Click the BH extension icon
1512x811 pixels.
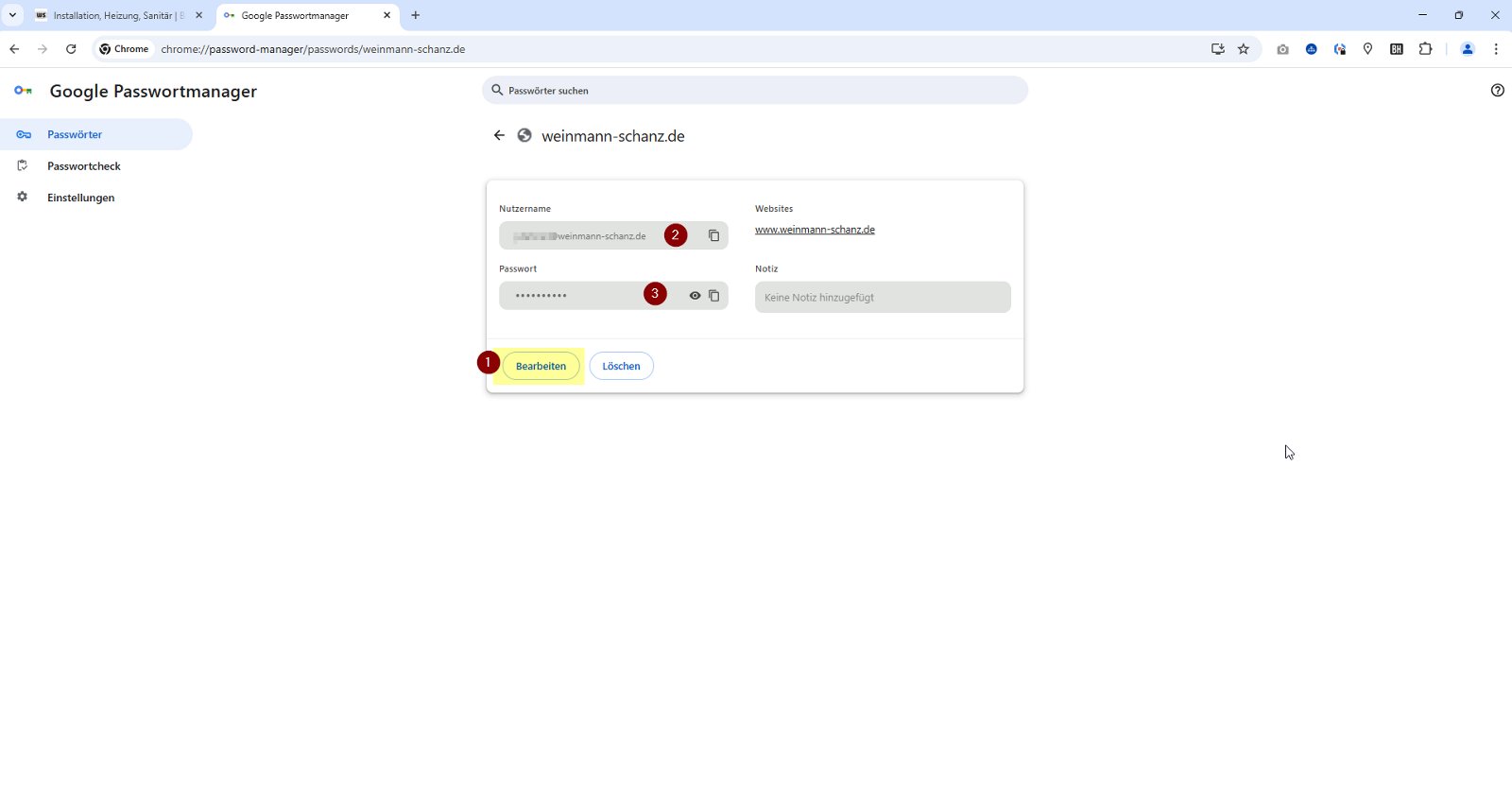[1397, 49]
